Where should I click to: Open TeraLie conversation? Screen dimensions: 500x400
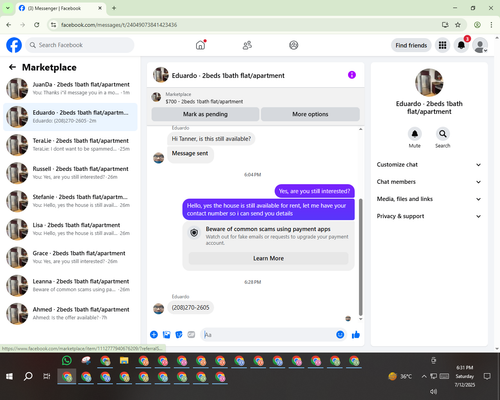(x=70, y=145)
